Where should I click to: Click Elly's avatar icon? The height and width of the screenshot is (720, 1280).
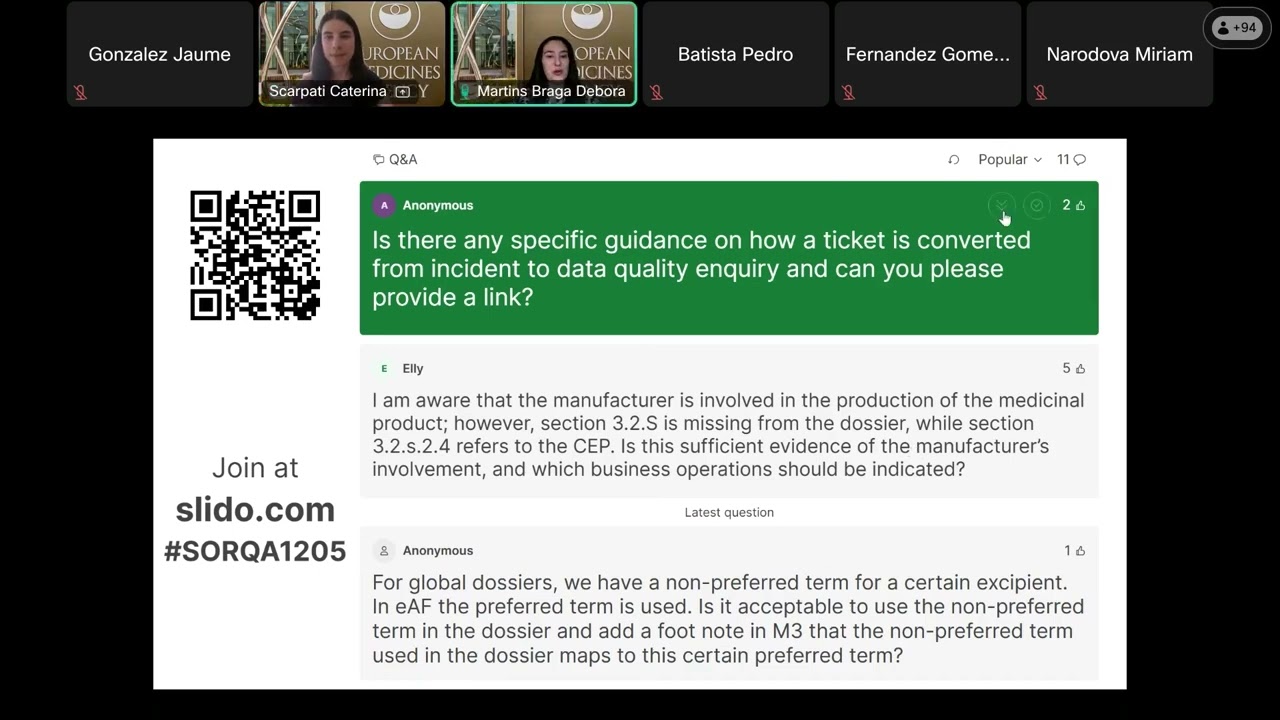tap(384, 369)
